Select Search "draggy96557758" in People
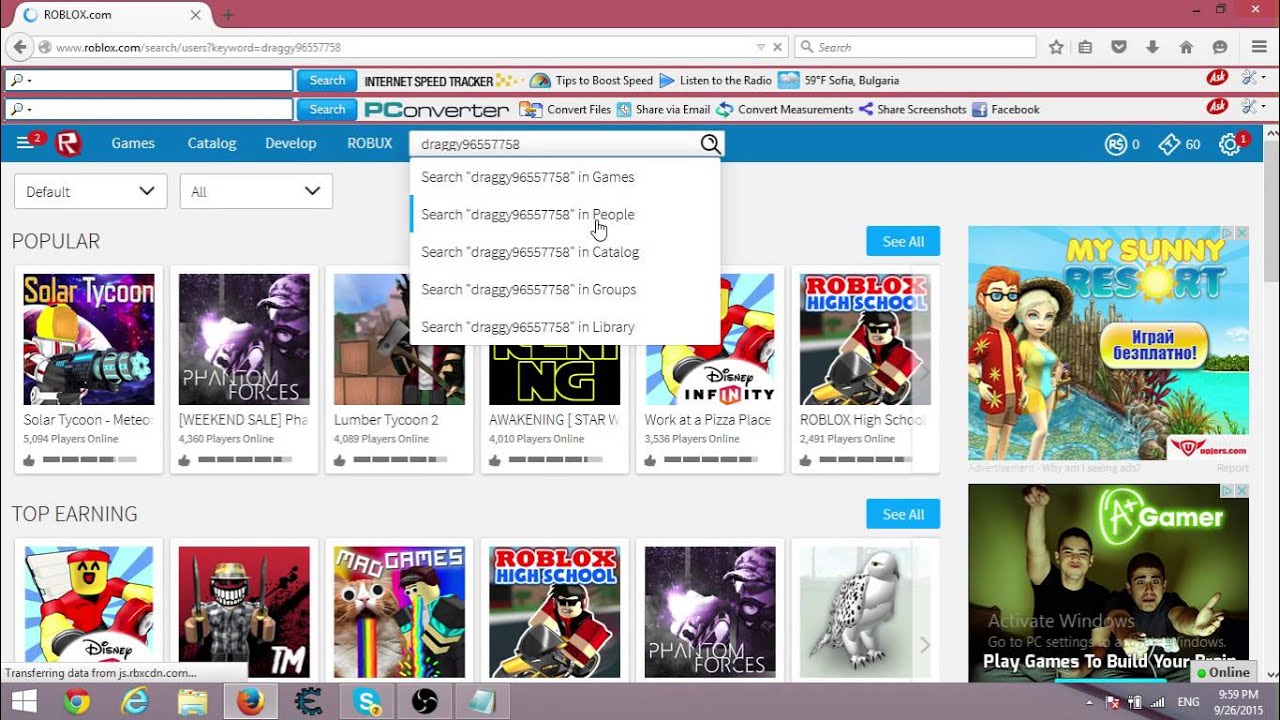This screenshot has width=1280, height=720. 565,214
